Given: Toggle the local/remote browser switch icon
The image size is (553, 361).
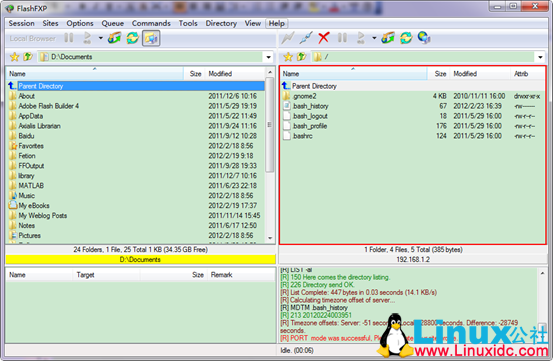Looking at the screenshot, I should pos(151,38).
